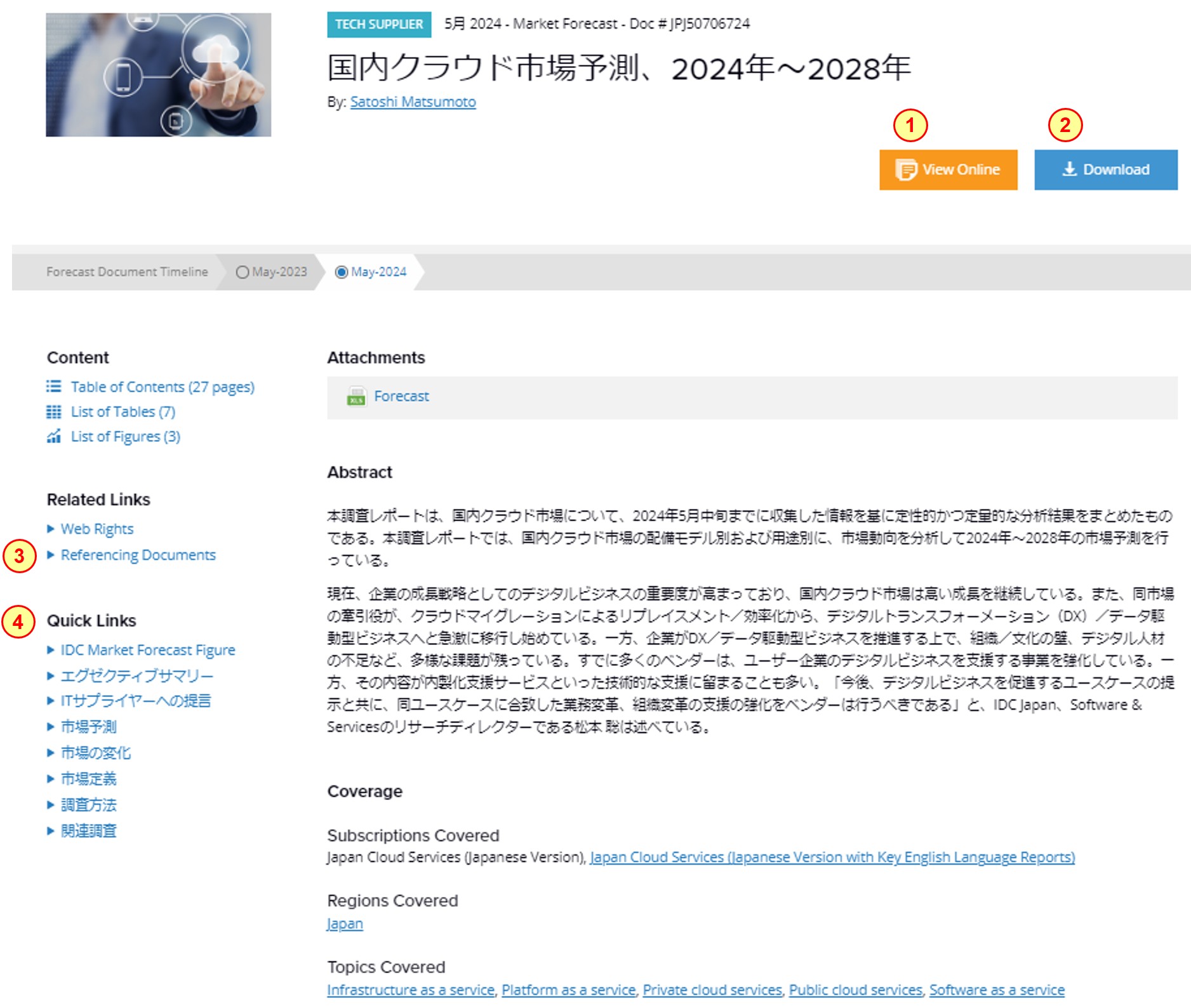This screenshot has height=1008, width=1191.
Task: Click the List of Figures chart icon
Action: (53, 436)
